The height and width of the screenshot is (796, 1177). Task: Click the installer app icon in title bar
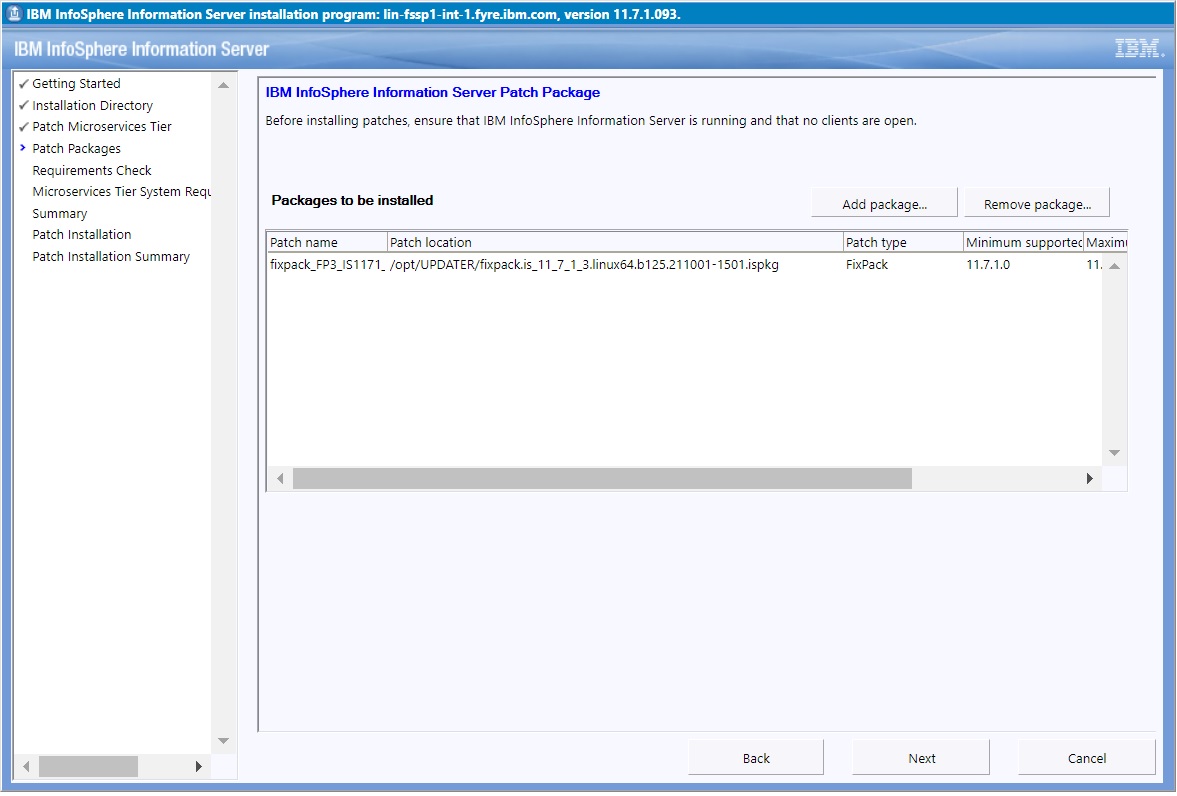coord(14,14)
